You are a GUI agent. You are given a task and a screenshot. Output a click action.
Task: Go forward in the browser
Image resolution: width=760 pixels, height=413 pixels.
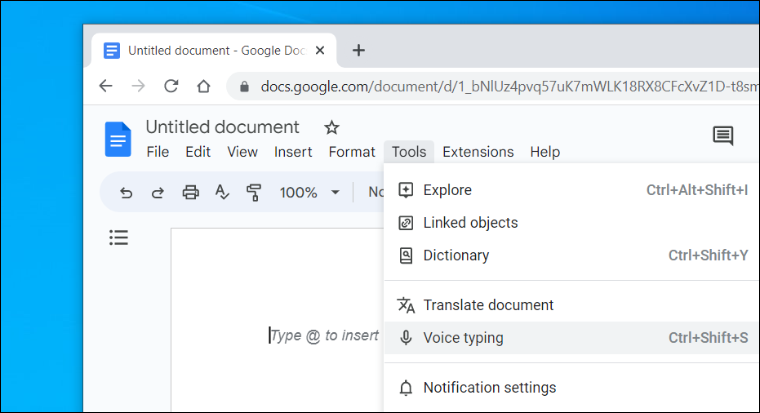tap(138, 86)
